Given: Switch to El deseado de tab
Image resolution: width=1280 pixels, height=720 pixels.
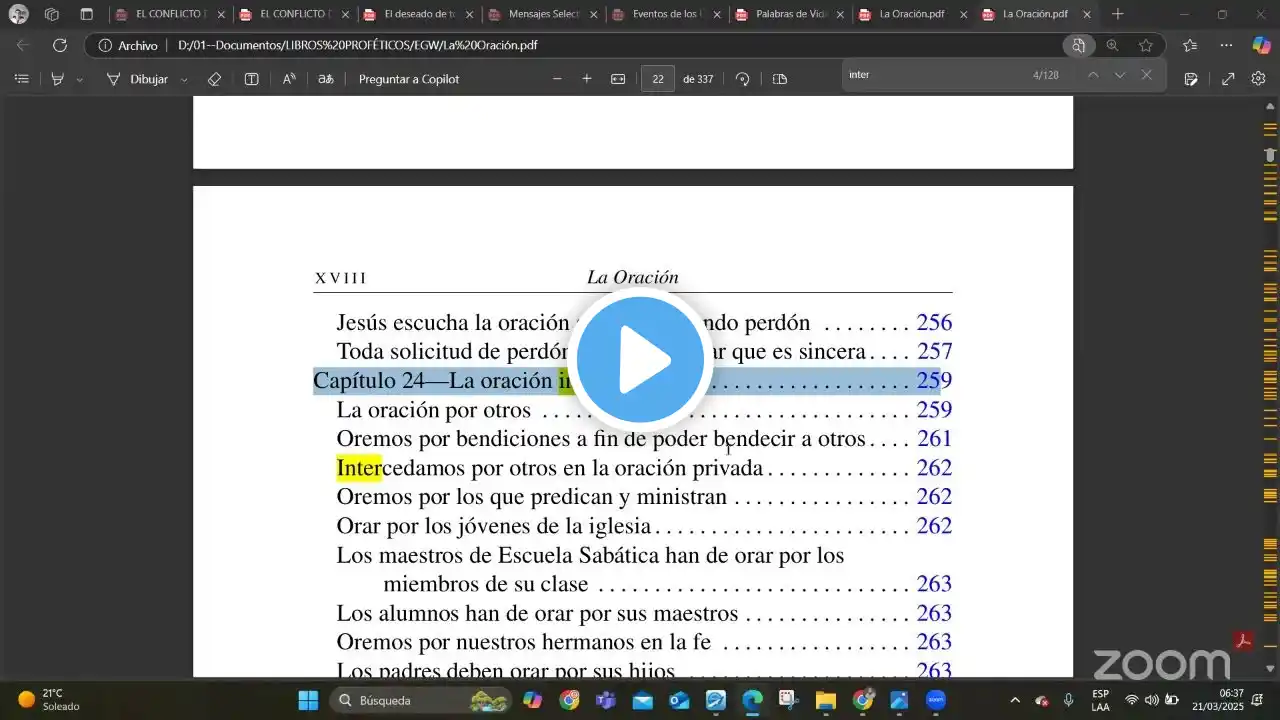Looking at the screenshot, I should tap(417, 14).
